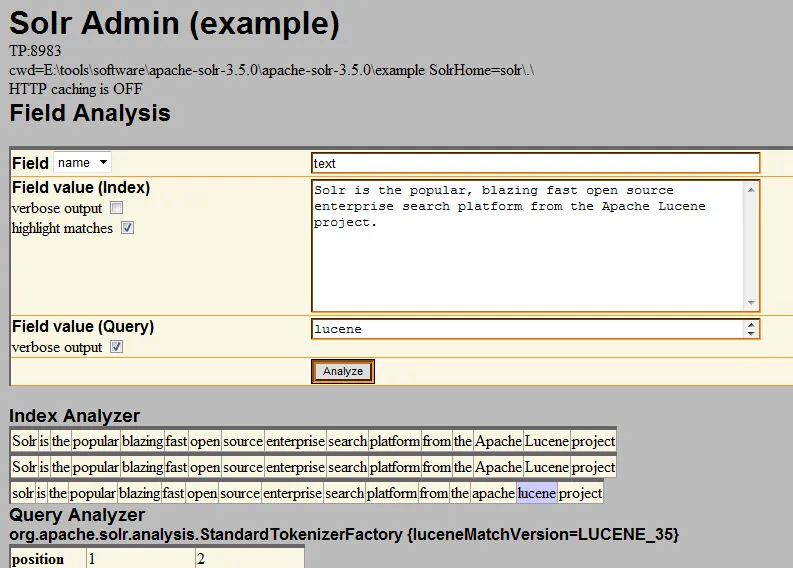This screenshot has width=793, height=568.
Task: Click lowercase 'solr' token in third row
Action: click(23, 493)
